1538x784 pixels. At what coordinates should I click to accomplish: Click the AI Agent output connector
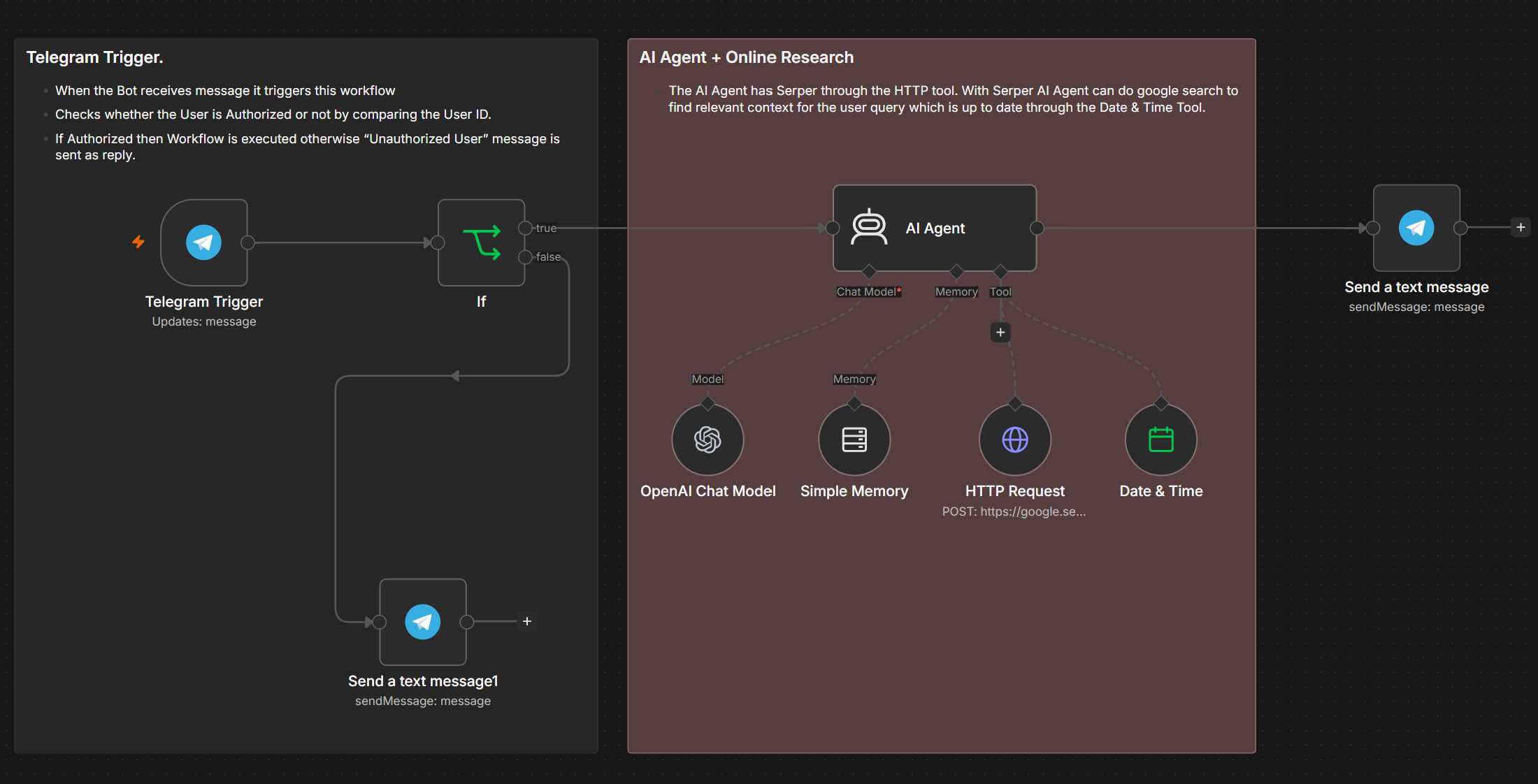point(1037,228)
